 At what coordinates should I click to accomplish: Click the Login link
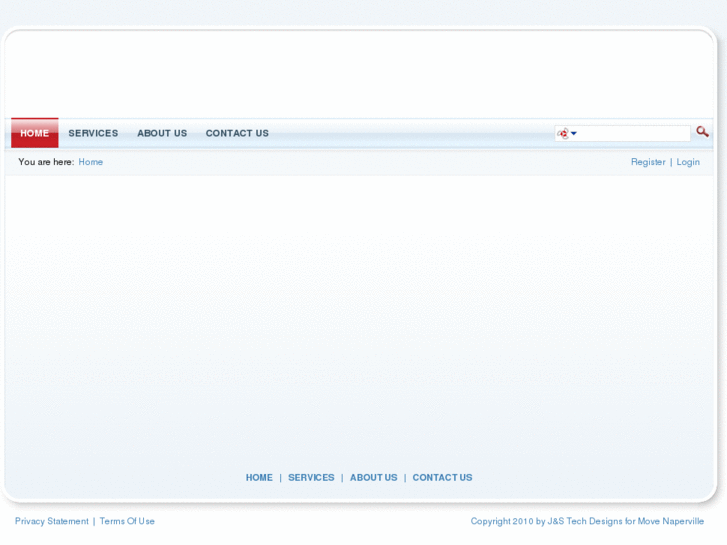688,162
